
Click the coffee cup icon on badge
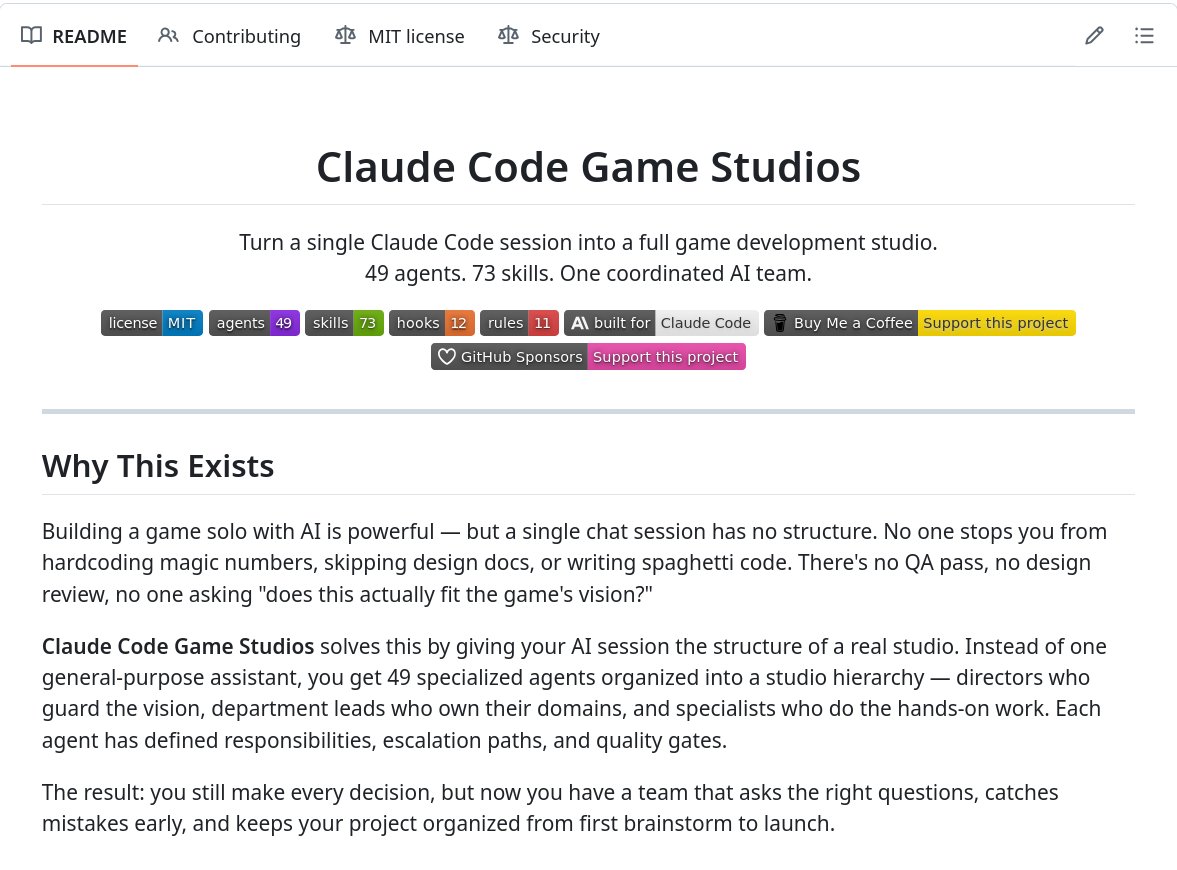[x=780, y=323]
